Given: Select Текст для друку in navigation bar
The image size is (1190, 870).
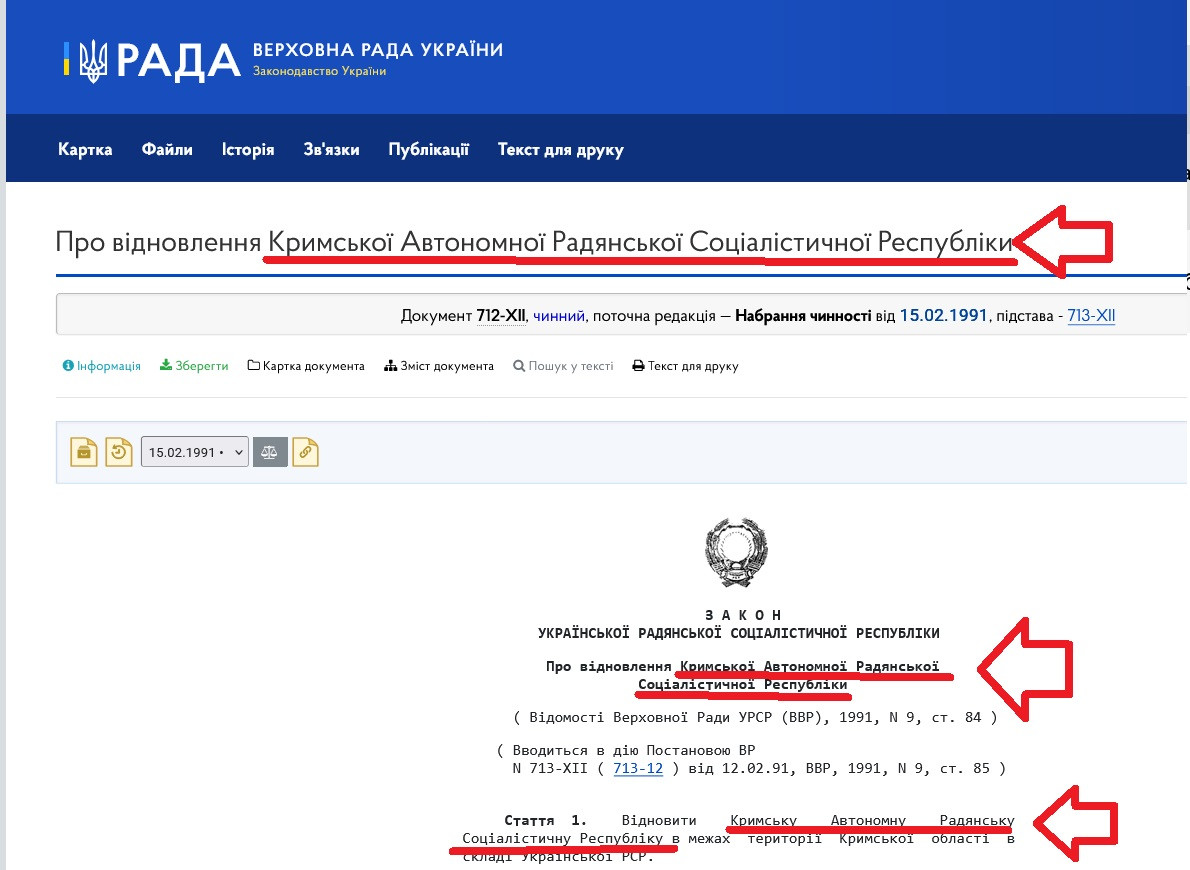Looking at the screenshot, I should pyautogui.click(x=561, y=150).
